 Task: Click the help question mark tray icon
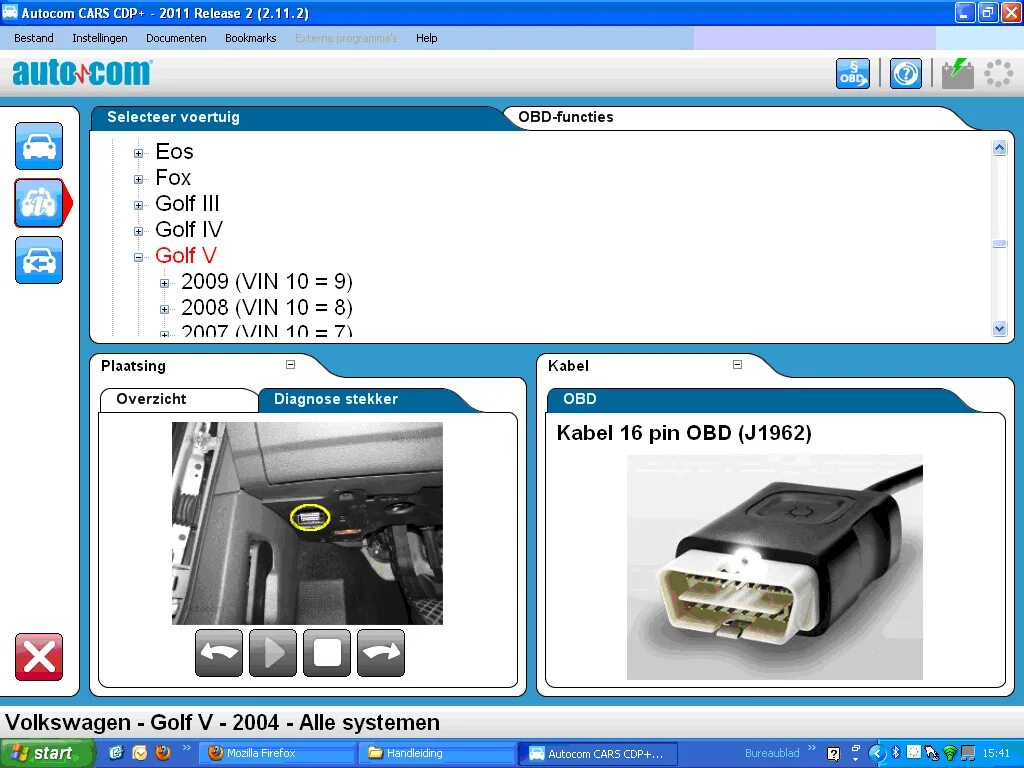pyautogui.click(x=833, y=754)
